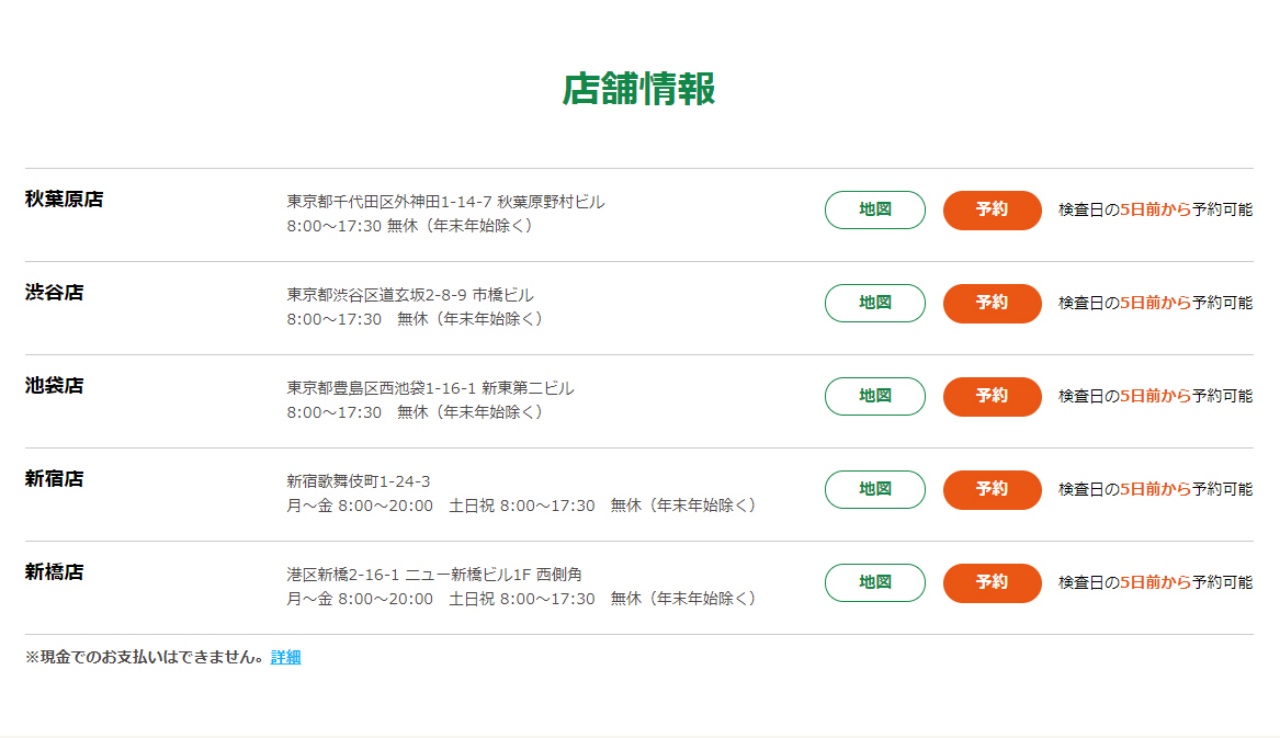1280x738 pixels.
Task: Click the 新宿店 store name
Action: click(x=54, y=479)
